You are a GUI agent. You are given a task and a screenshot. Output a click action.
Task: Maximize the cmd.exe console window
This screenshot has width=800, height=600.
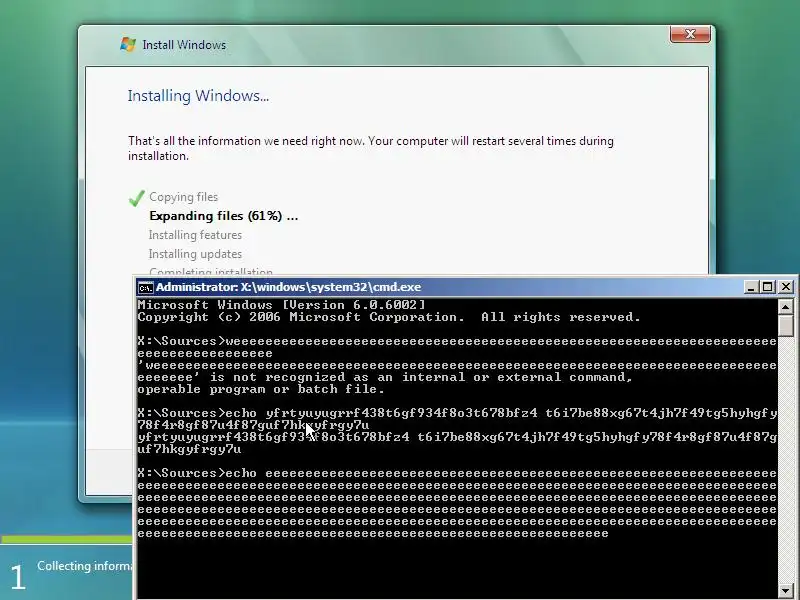(767, 287)
